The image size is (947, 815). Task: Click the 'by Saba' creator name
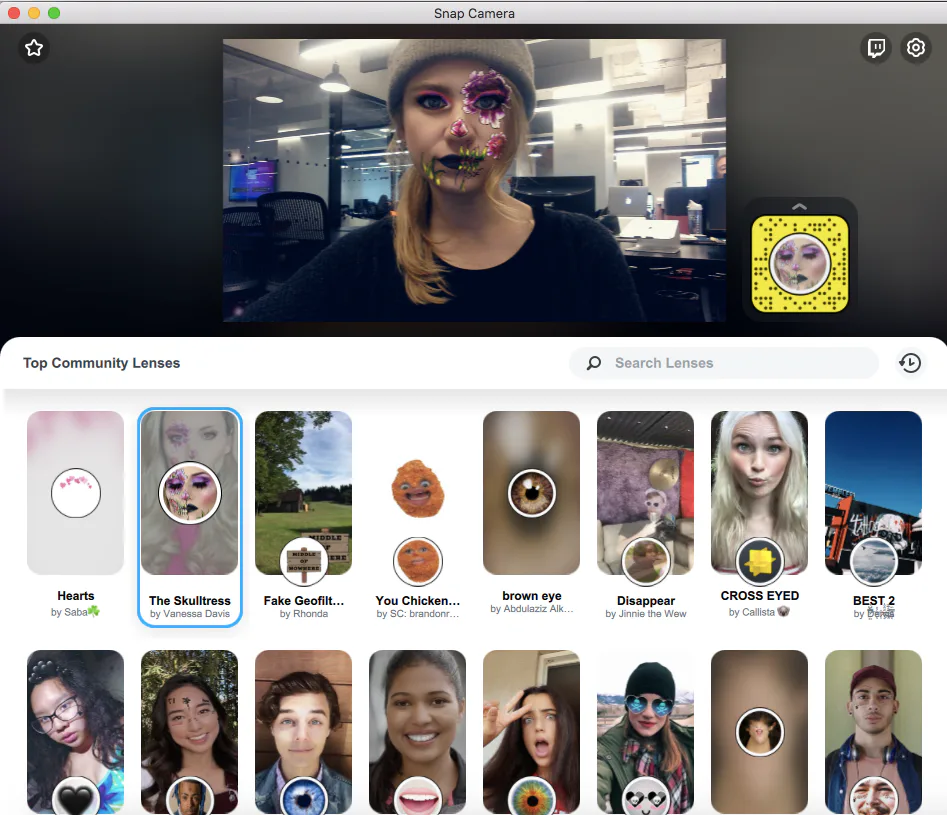75,612
